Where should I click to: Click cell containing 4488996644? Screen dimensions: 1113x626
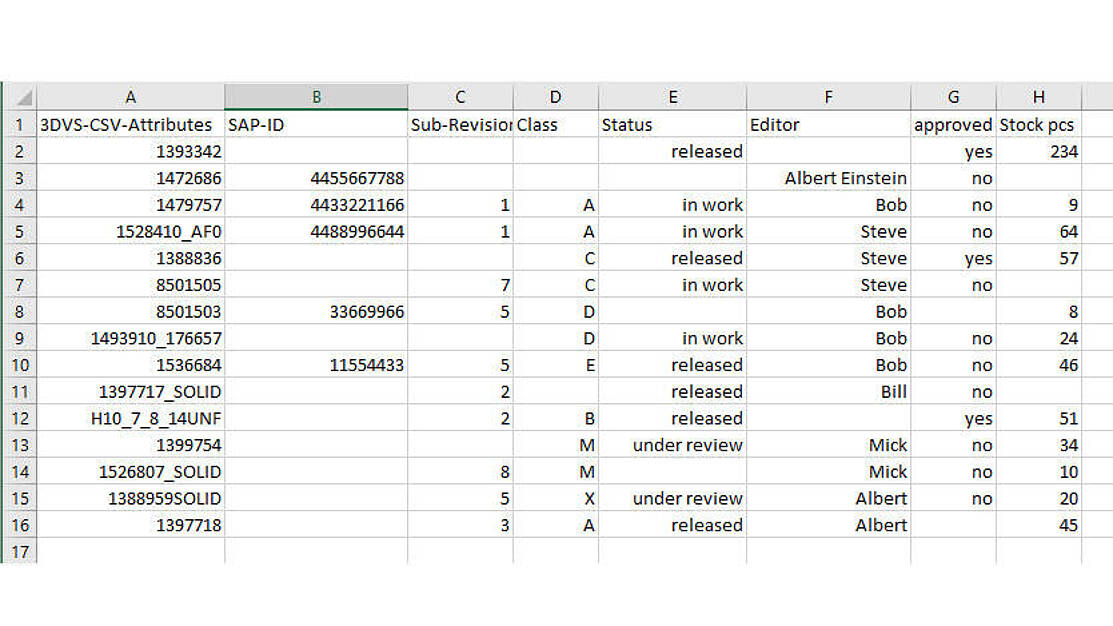[316, 231]
